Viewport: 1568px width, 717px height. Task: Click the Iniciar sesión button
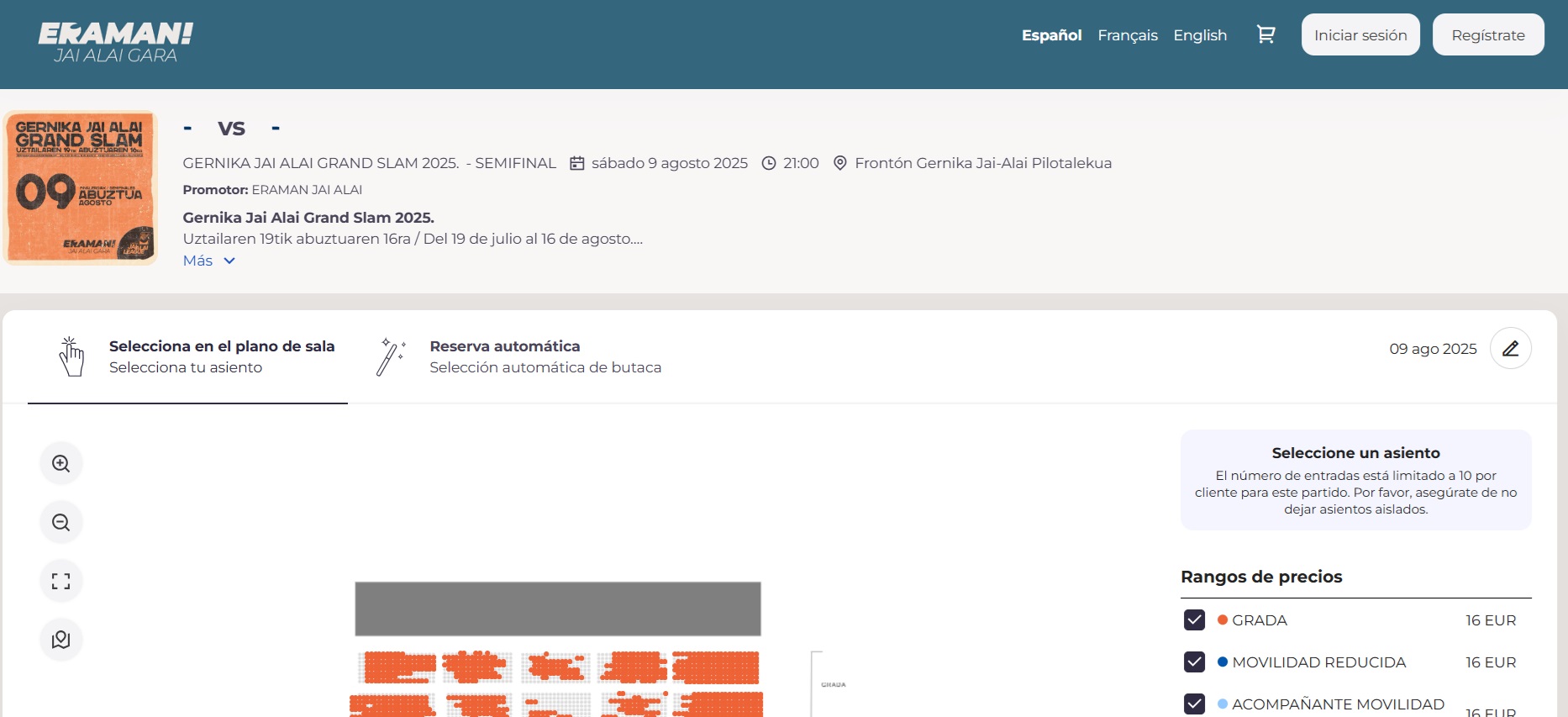[x=1360, y=34]
